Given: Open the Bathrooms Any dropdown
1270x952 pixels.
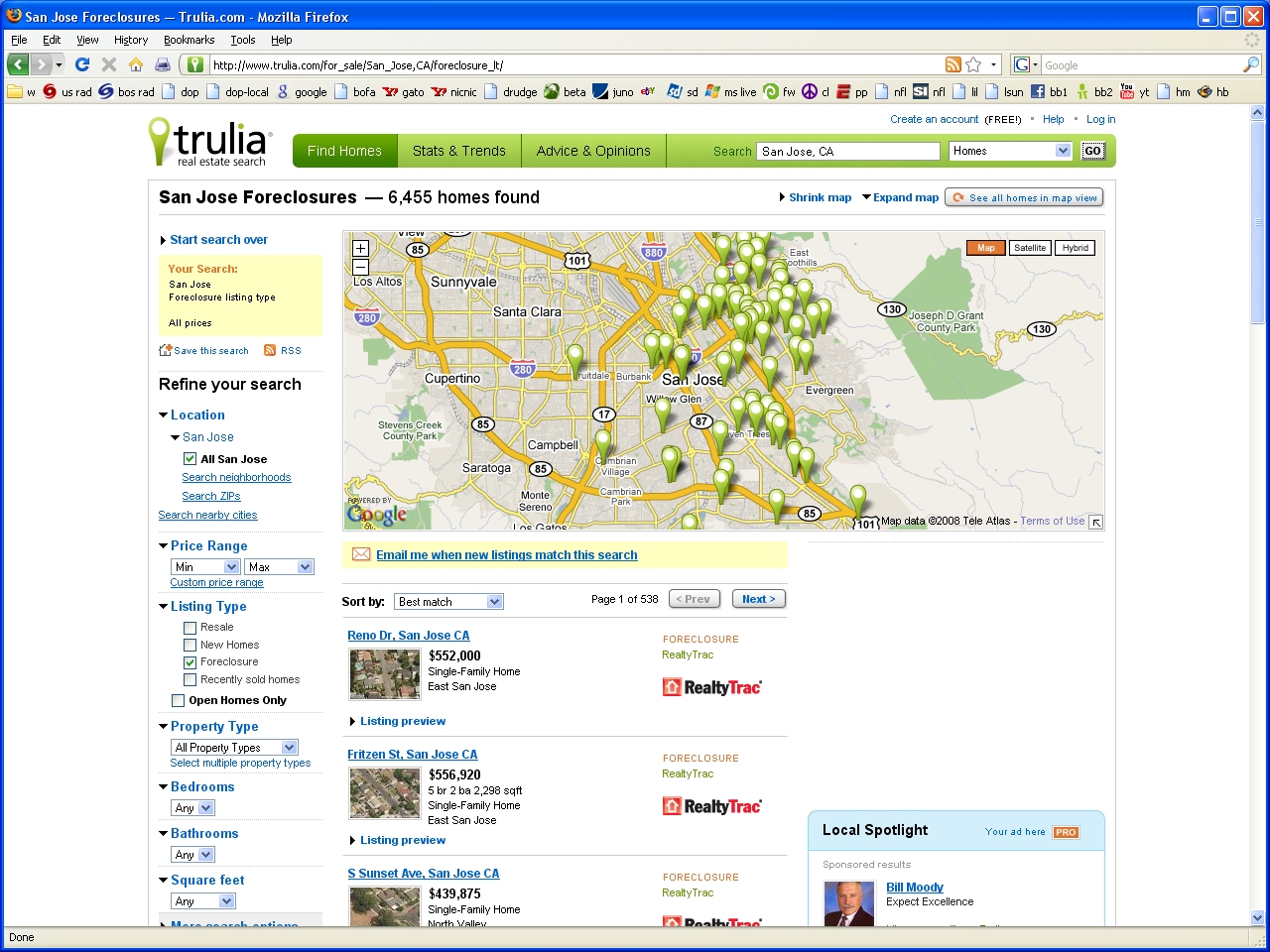Looking at the screenshot, I should tap(192, 855).
